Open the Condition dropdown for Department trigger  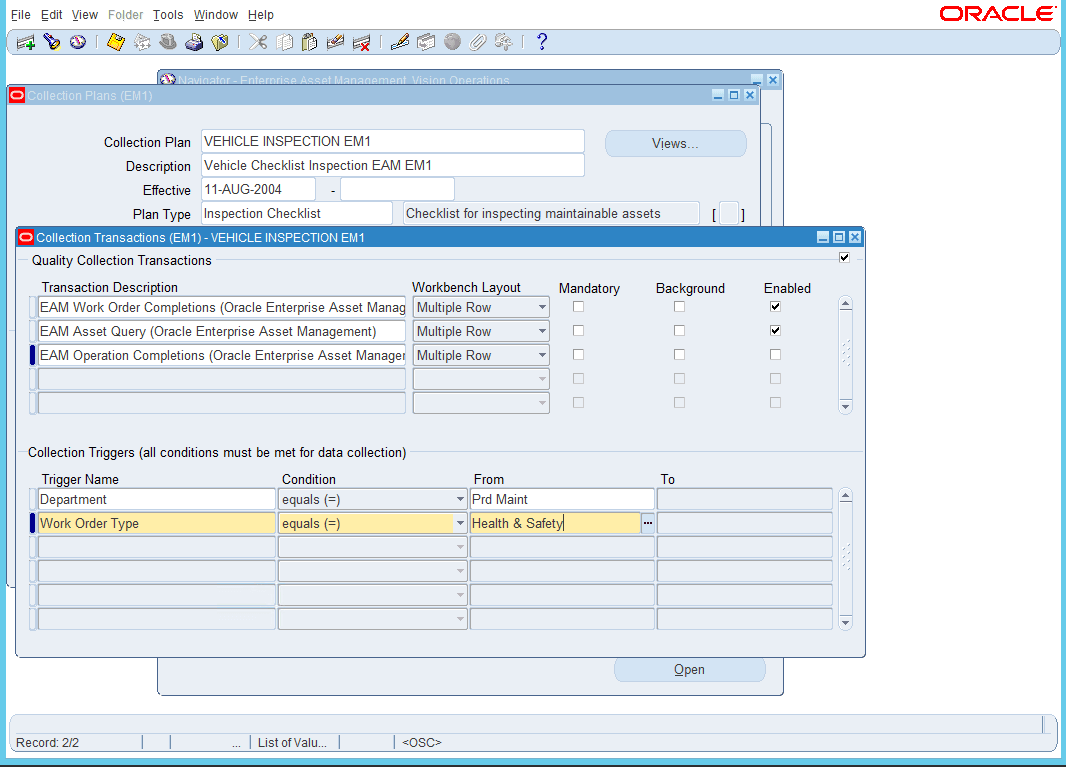pyautogui.click(x=458, y=498)
